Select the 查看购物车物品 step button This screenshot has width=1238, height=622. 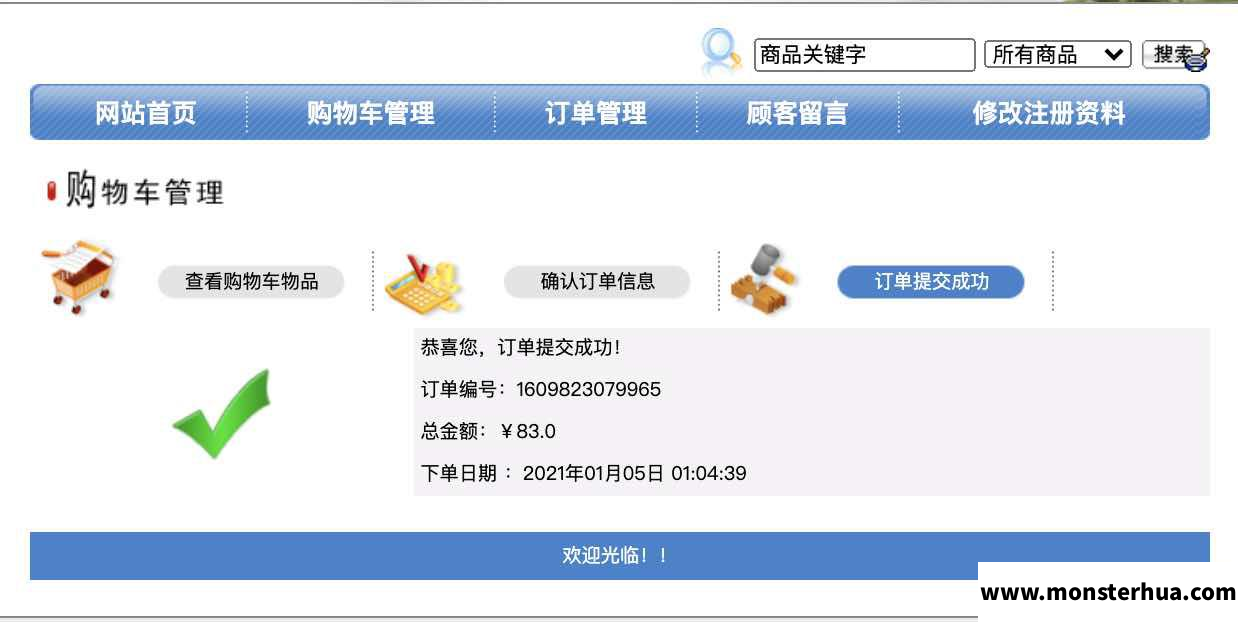tap(251, 282)
